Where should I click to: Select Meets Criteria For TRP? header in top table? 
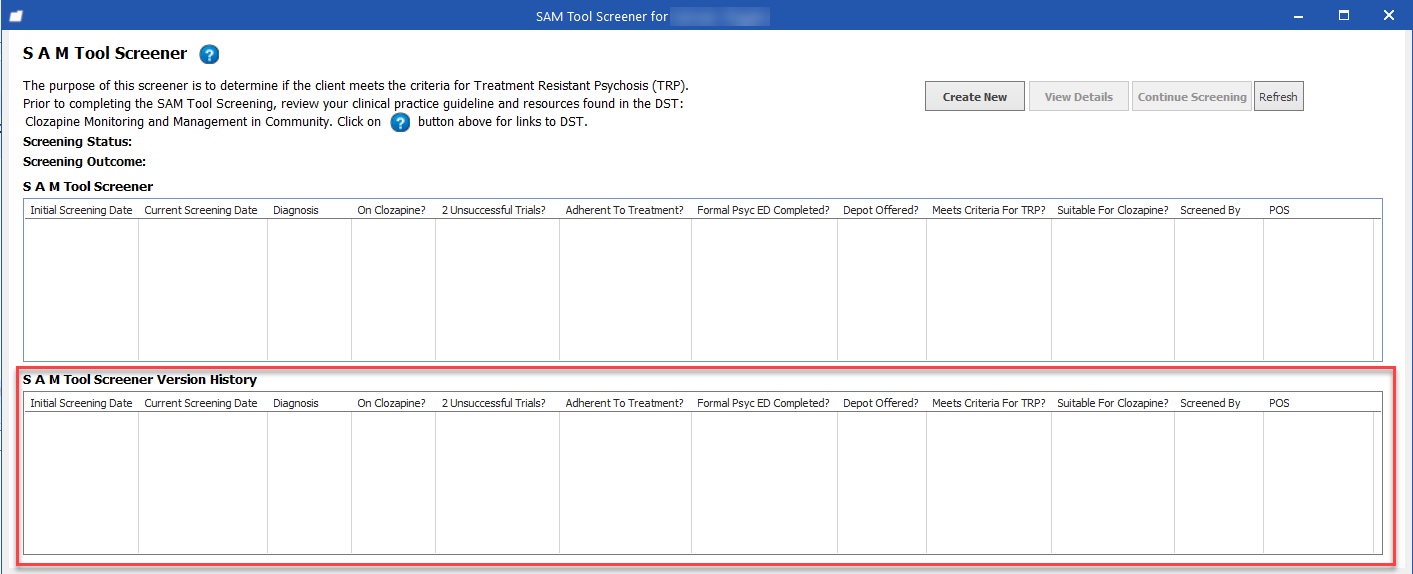pos(988,211)
